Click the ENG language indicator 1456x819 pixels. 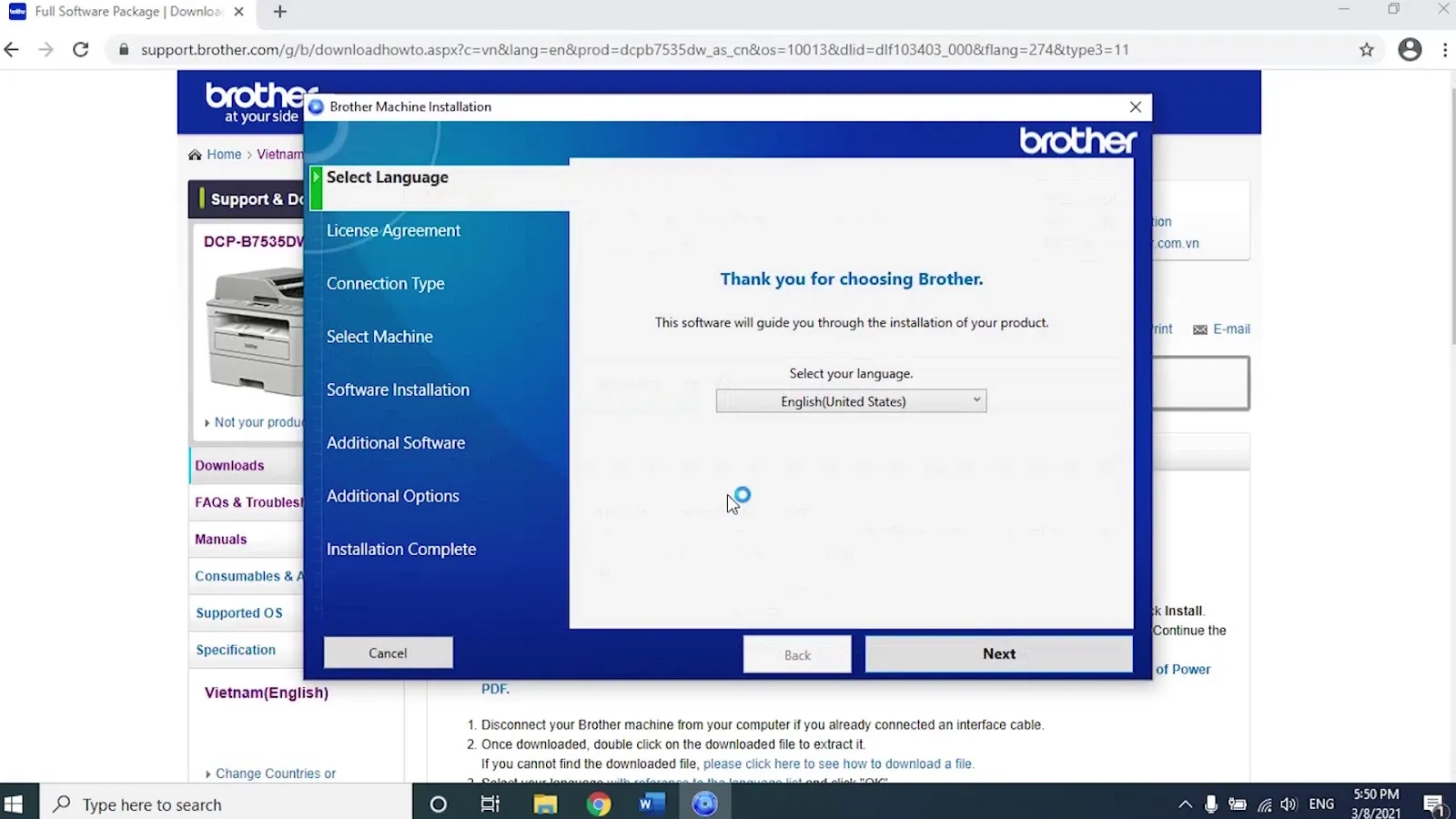click(x=1321, y=804)
